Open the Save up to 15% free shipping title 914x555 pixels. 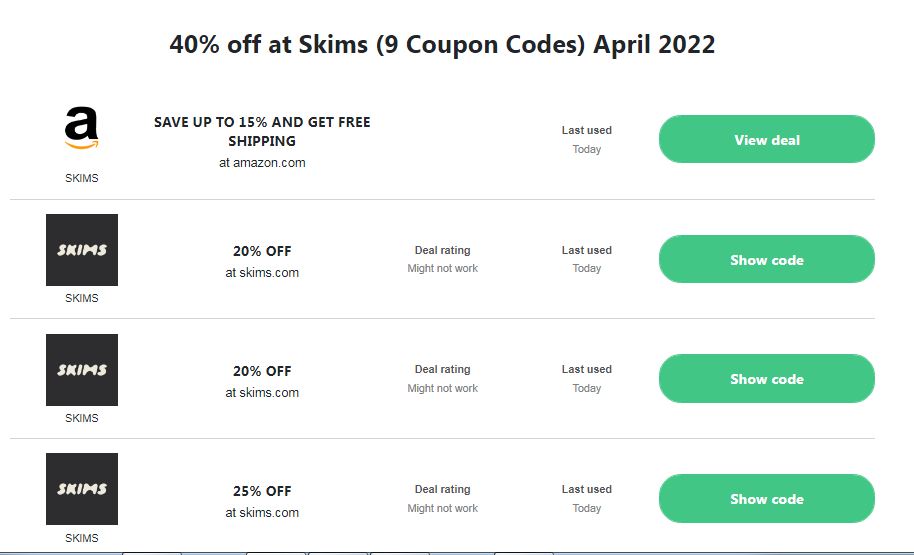(262, 131)
